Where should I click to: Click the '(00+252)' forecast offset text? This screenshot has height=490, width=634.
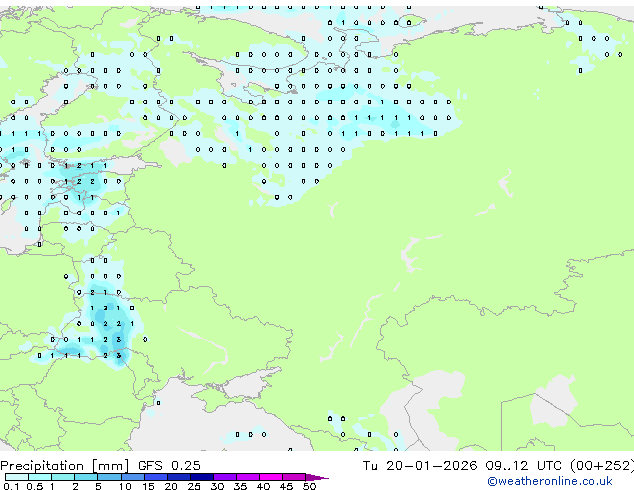click(602, 466)
